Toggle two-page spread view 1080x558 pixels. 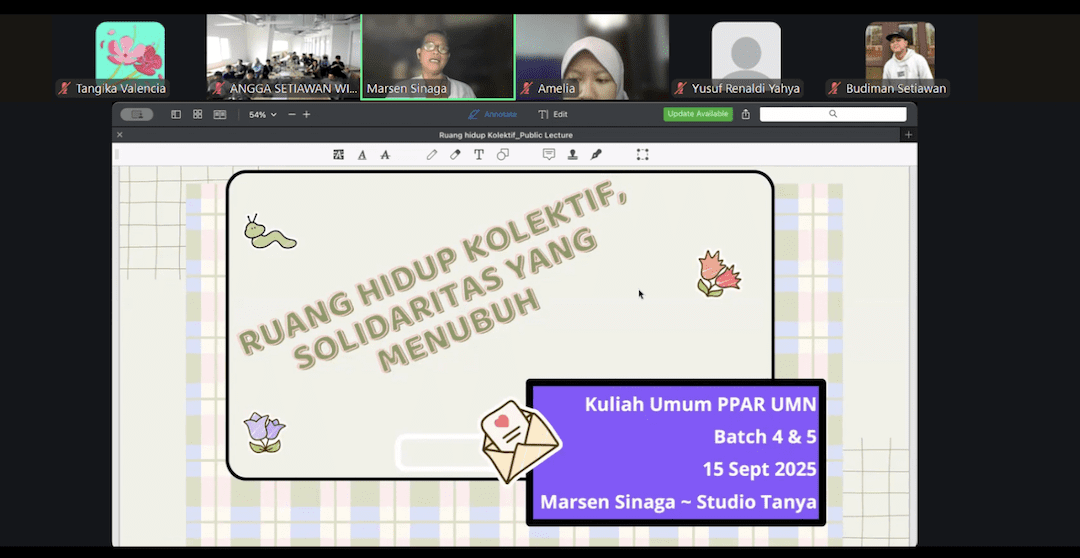220,115
